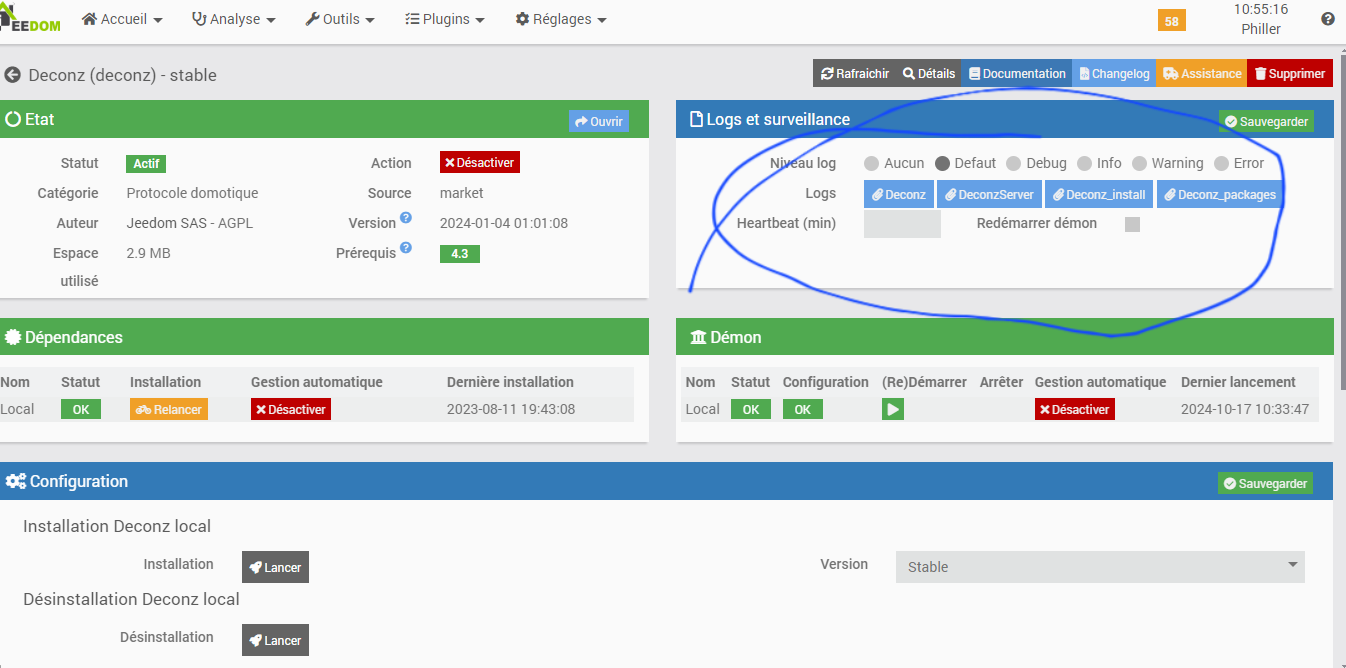The image size is (1346, 668).
Task: Click the Détails button
Action: (x=929, y=74)
